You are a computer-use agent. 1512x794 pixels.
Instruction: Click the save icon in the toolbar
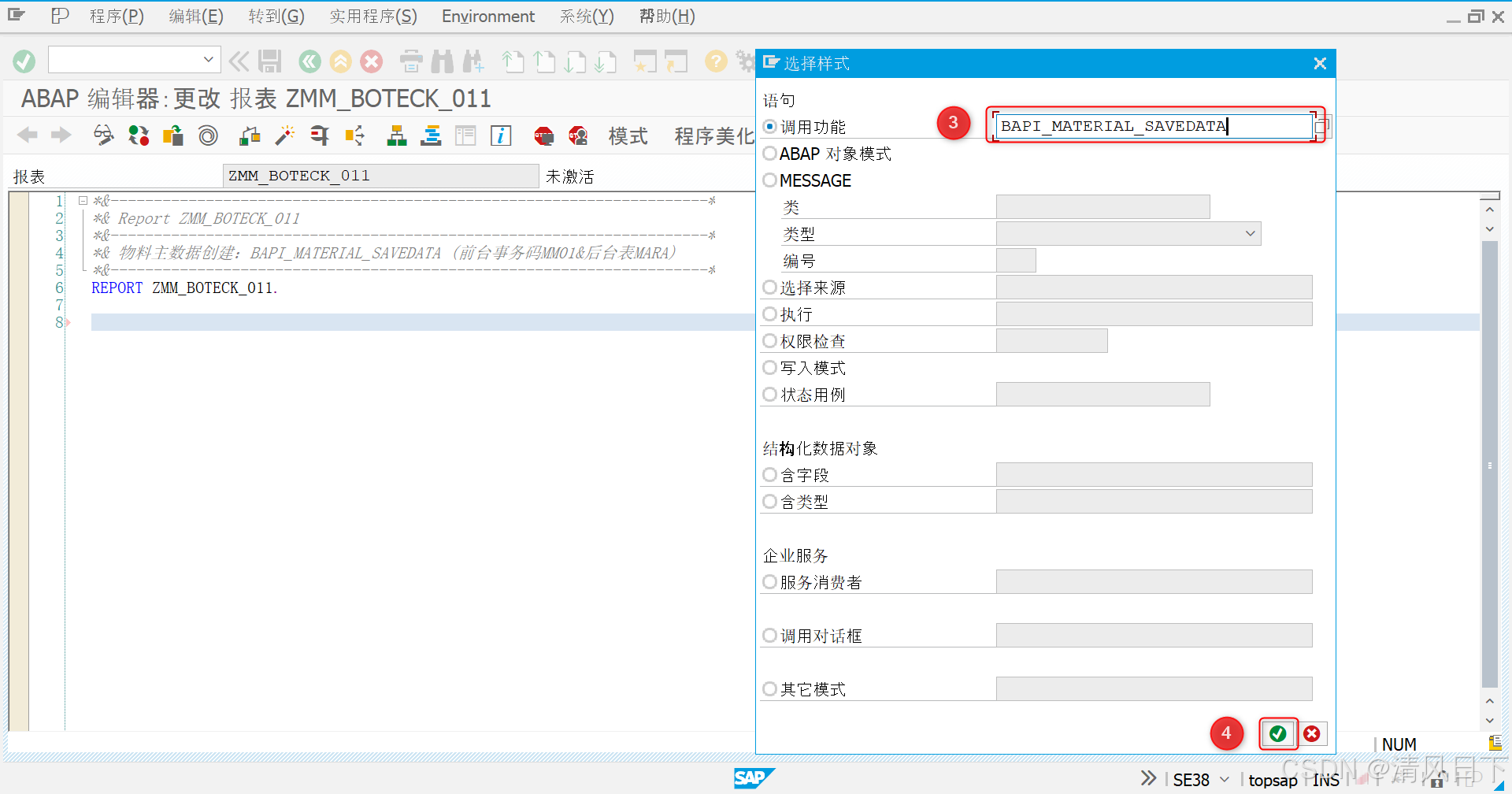tap(270, 61)
